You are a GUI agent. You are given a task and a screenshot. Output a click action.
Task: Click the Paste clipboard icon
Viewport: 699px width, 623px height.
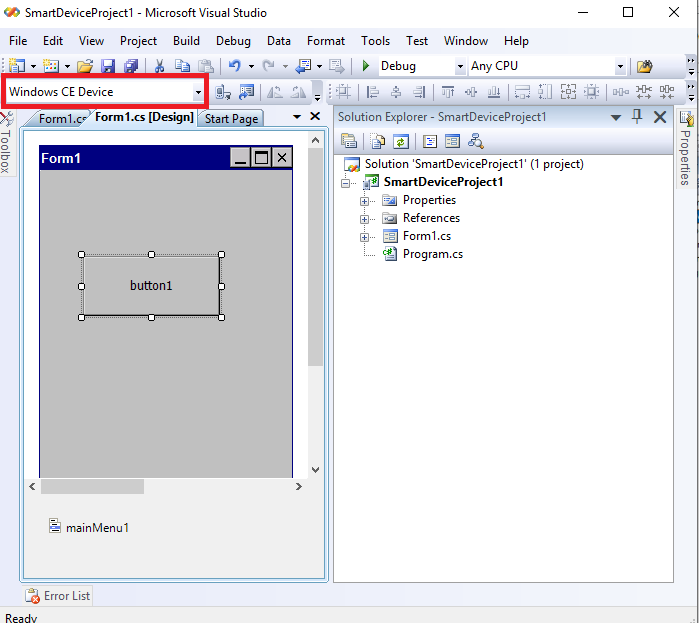pos(206,66)
